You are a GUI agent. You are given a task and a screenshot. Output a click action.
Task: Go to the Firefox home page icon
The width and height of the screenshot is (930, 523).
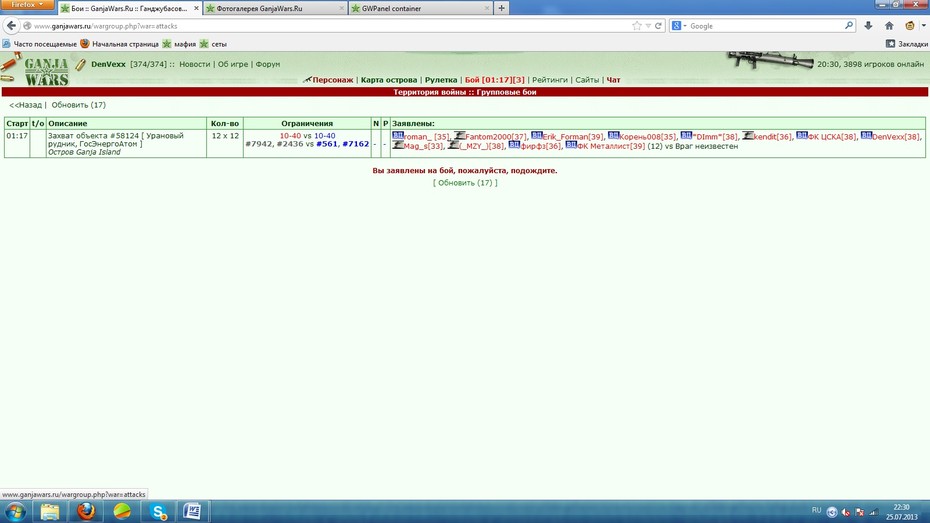coord(888,25)
